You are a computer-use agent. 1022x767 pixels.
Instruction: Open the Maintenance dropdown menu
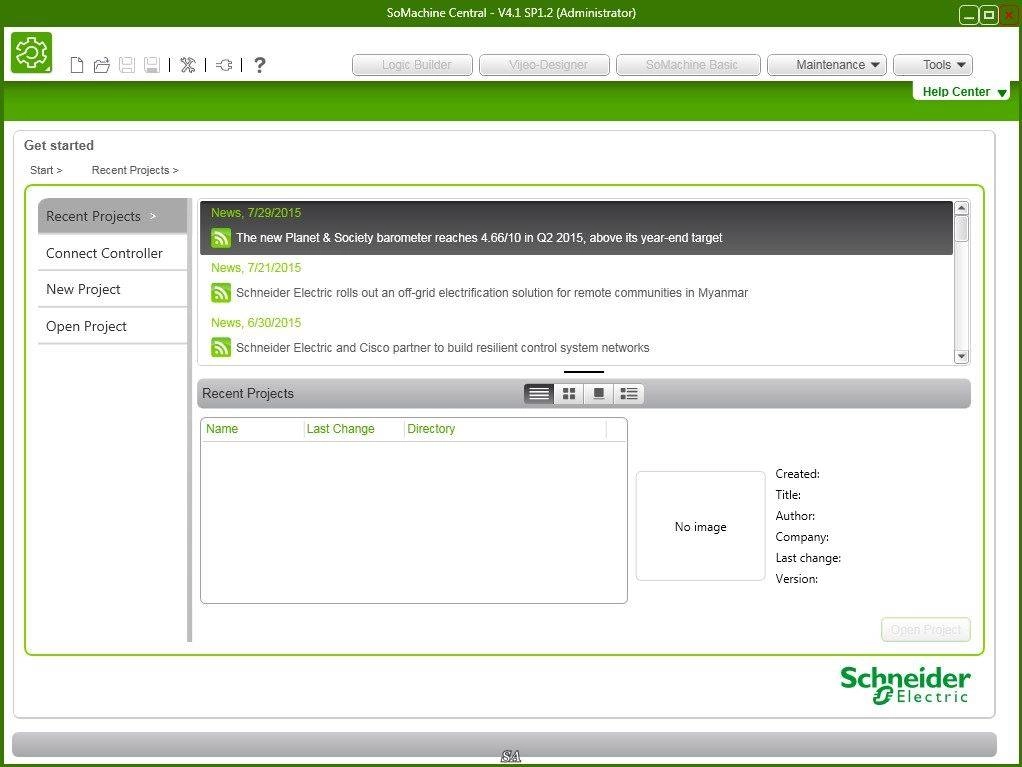click(827, 65)
